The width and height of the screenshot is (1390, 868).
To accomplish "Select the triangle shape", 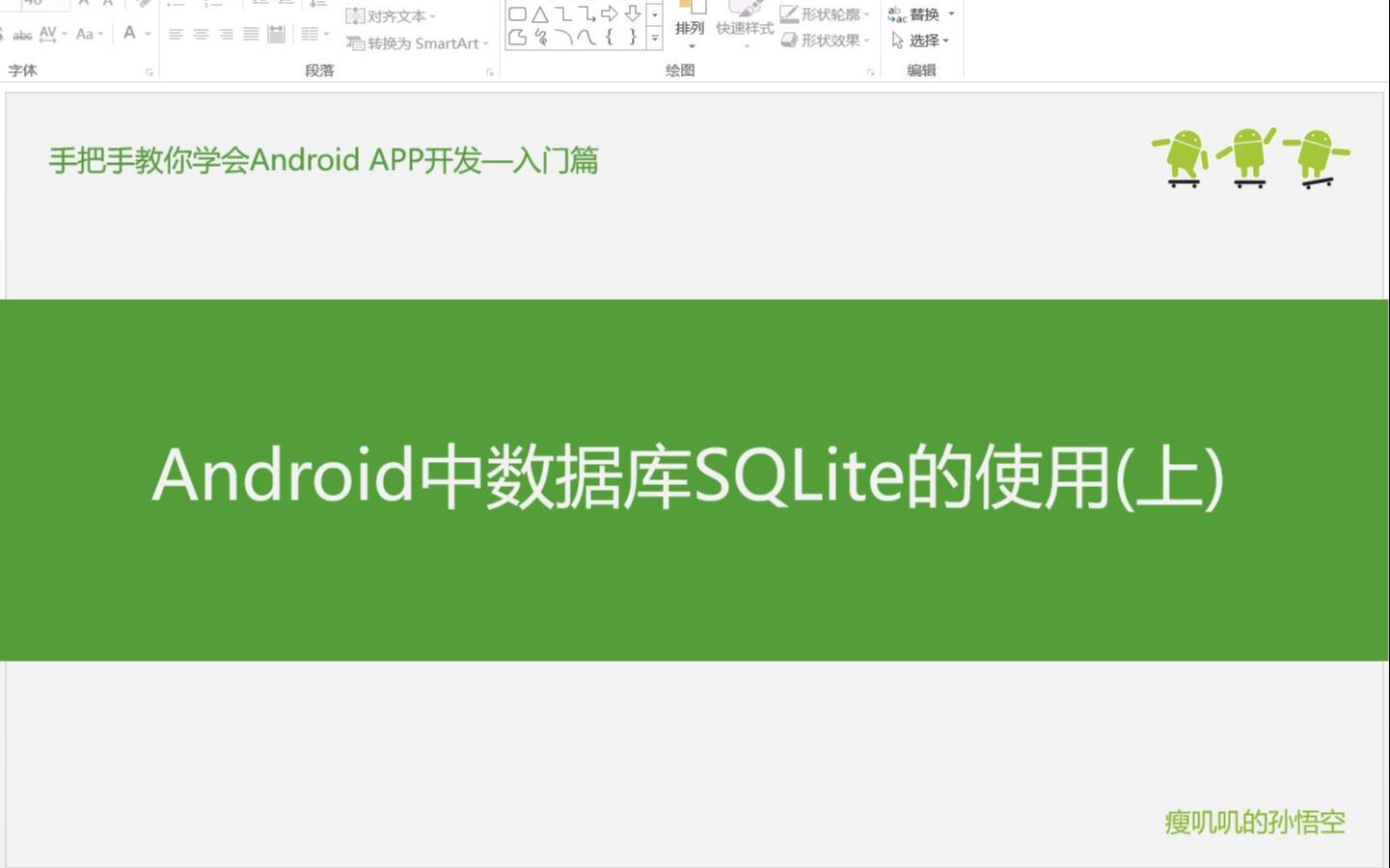I will 540,14.
